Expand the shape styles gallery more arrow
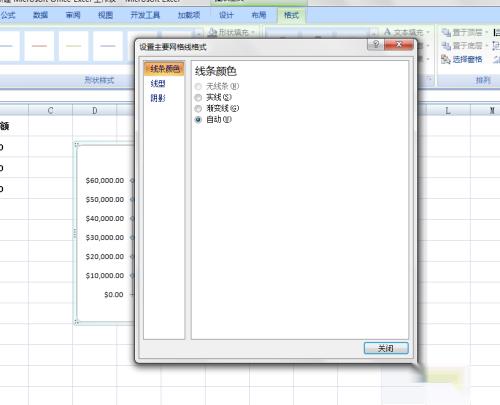This screenshot has height=405, width=500. point(198,33)
